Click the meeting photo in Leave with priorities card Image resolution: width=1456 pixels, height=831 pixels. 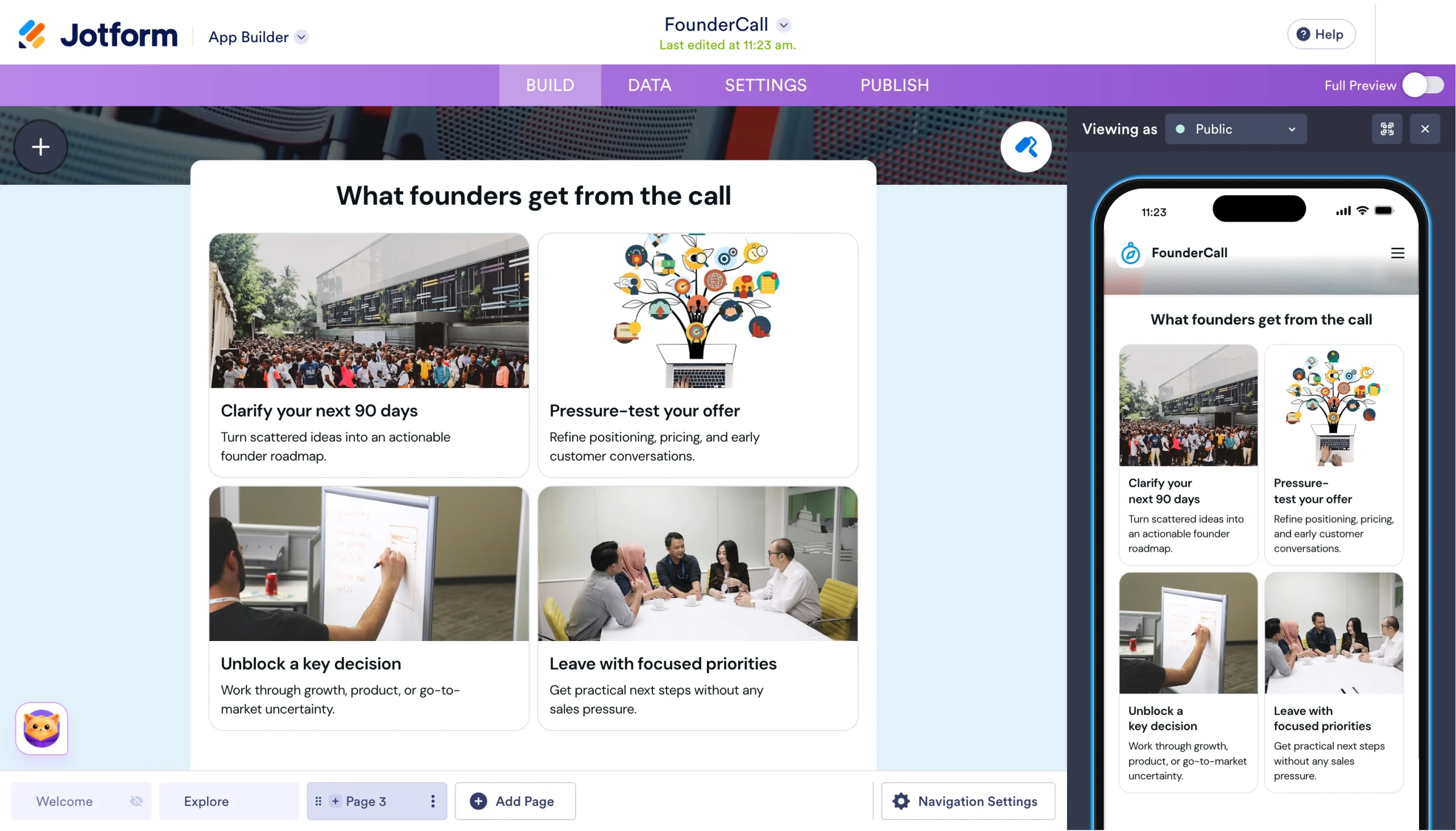point(697,563)
